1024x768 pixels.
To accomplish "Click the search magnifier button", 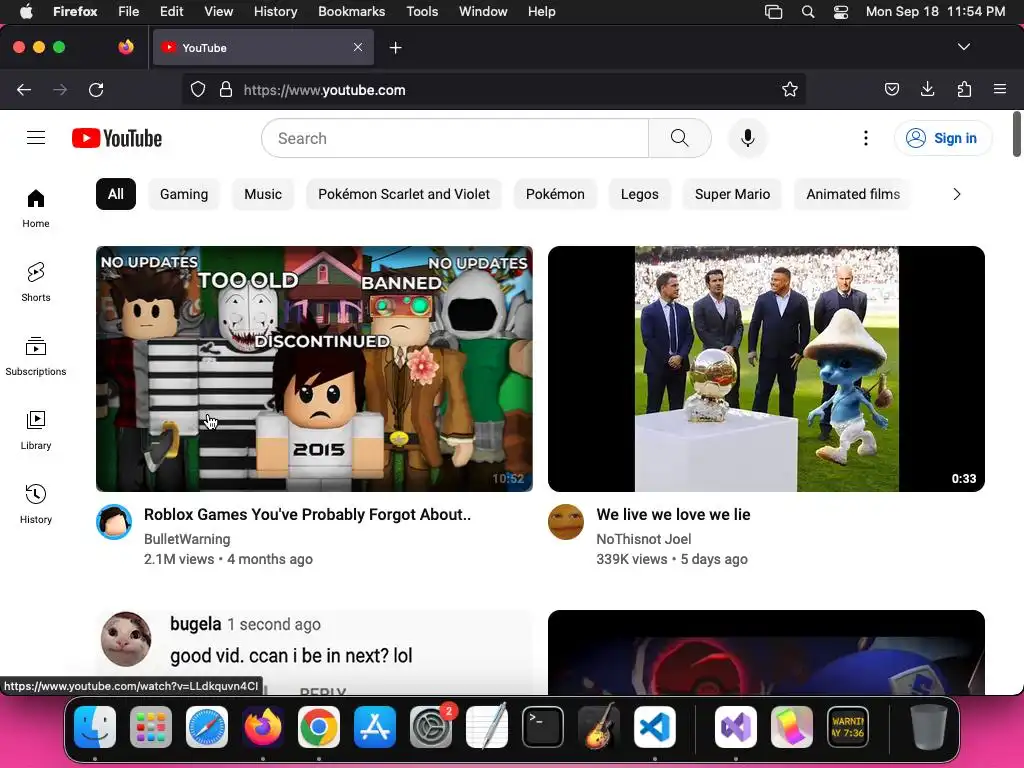I will pyautogui.click(x=680, y=138).
